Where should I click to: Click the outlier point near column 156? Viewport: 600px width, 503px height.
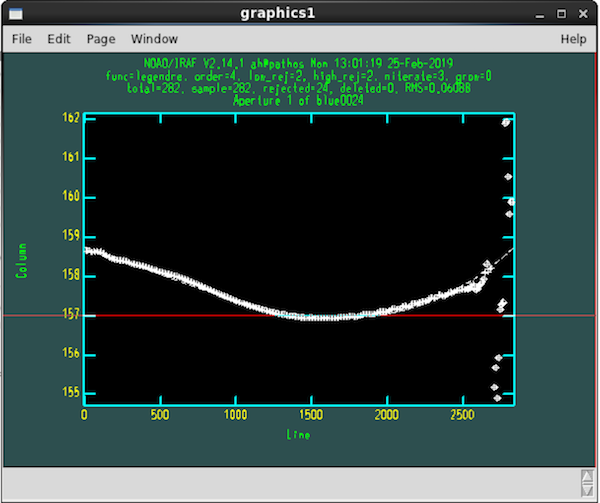coord(498,358)
